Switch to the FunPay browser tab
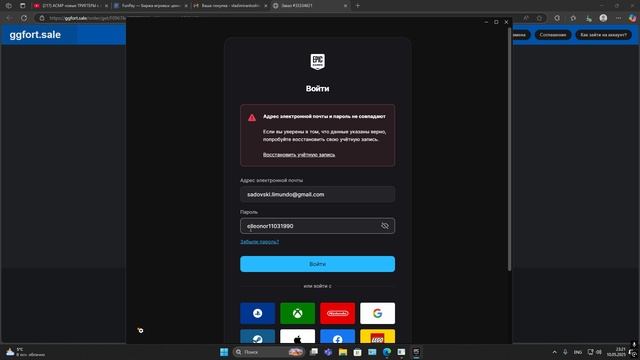The width and height of the screenshot is (640, 360). pos(150,6)
